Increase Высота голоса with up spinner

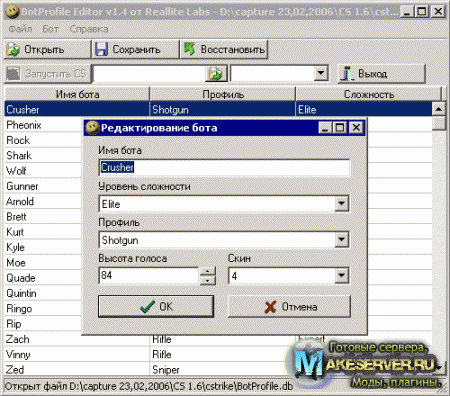coord(208,271)
